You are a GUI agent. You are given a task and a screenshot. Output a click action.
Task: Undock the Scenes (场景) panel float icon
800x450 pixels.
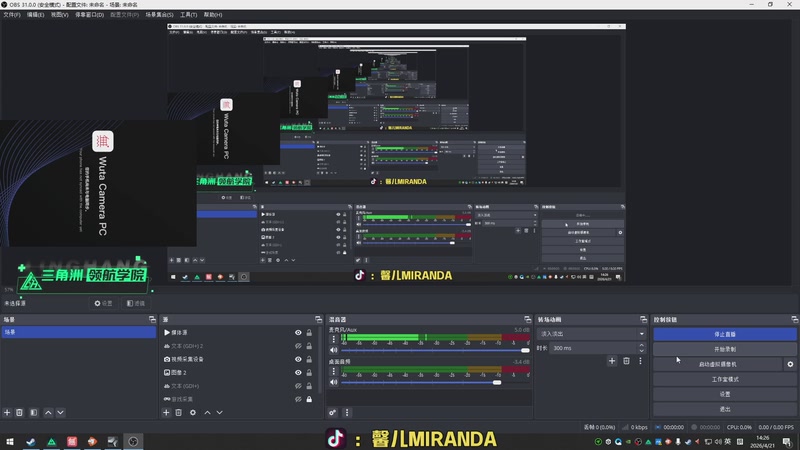tap(152, 319)
